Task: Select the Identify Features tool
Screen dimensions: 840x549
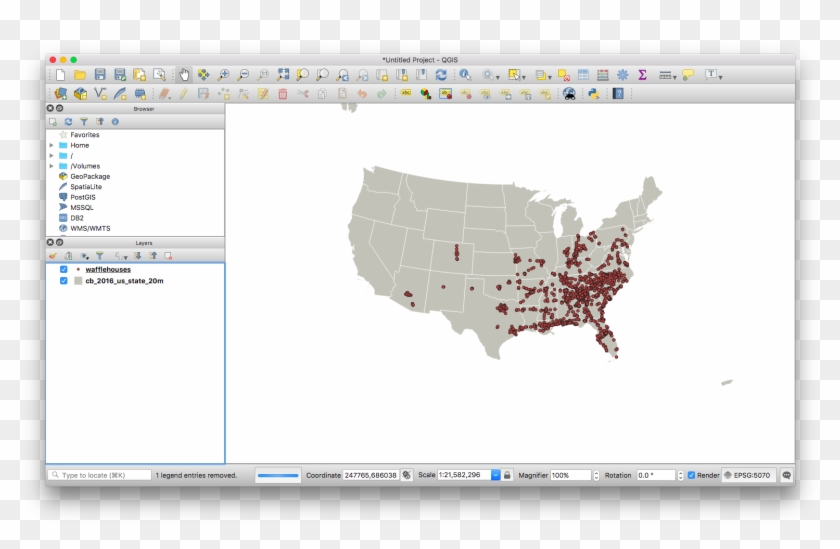Action: (465, 75)
